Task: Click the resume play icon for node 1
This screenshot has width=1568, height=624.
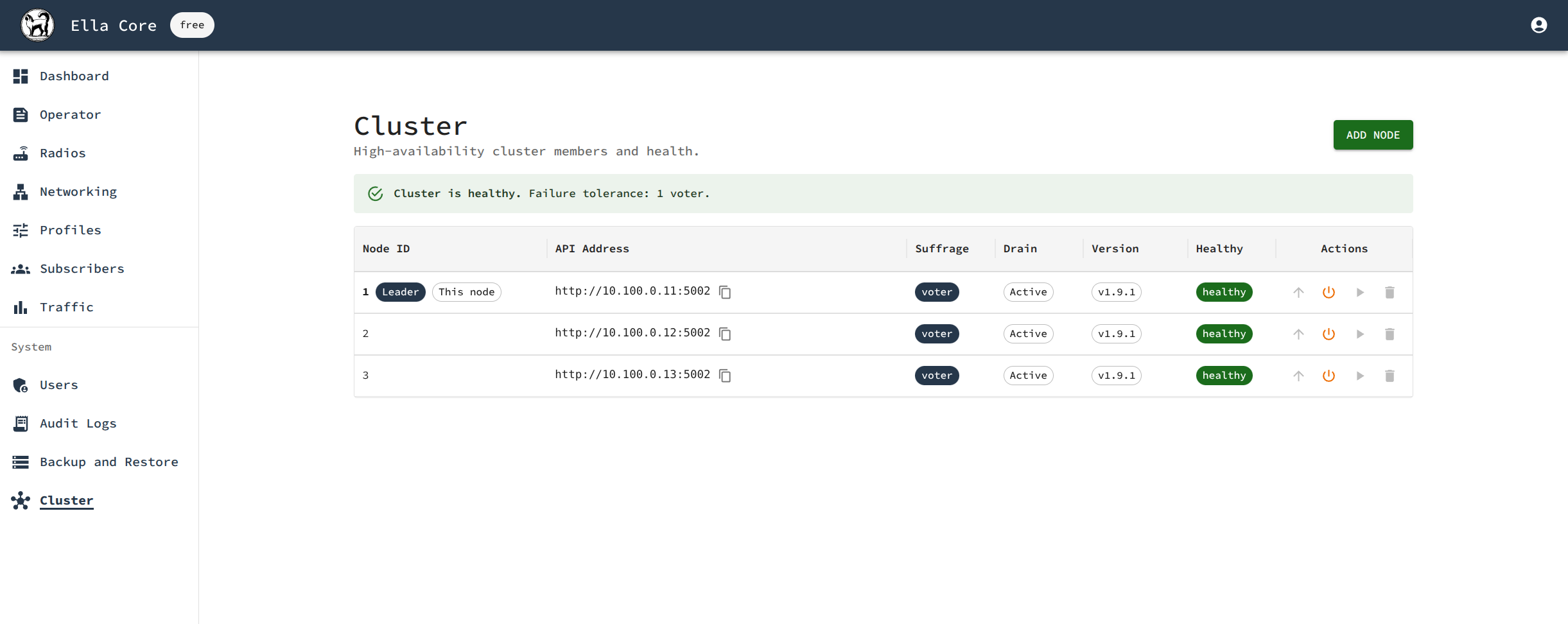Action: click(x=1359, y=292)
